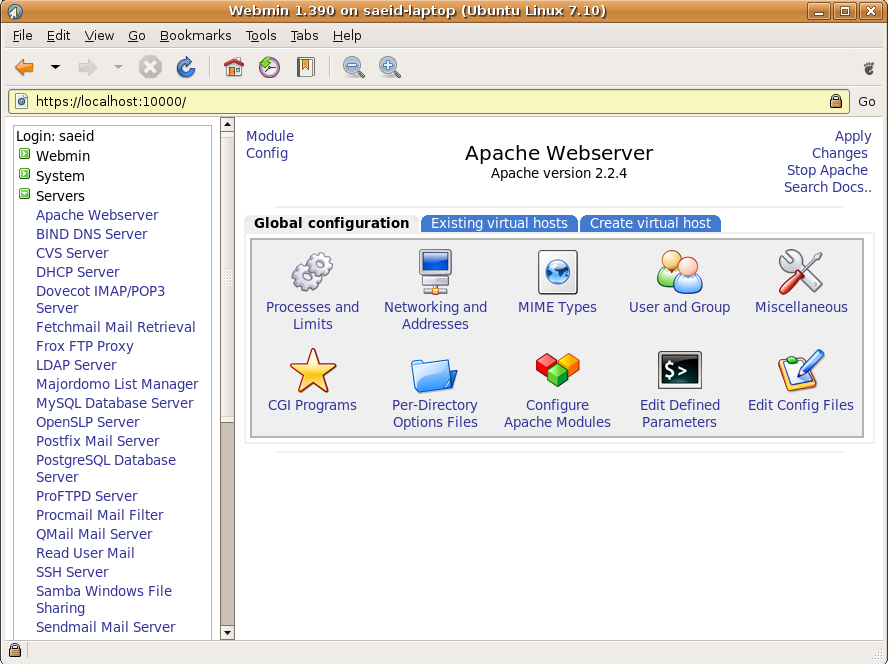Click the URL address field
The width and height of the screenshot is (888, 664).
tap(420, 101)
